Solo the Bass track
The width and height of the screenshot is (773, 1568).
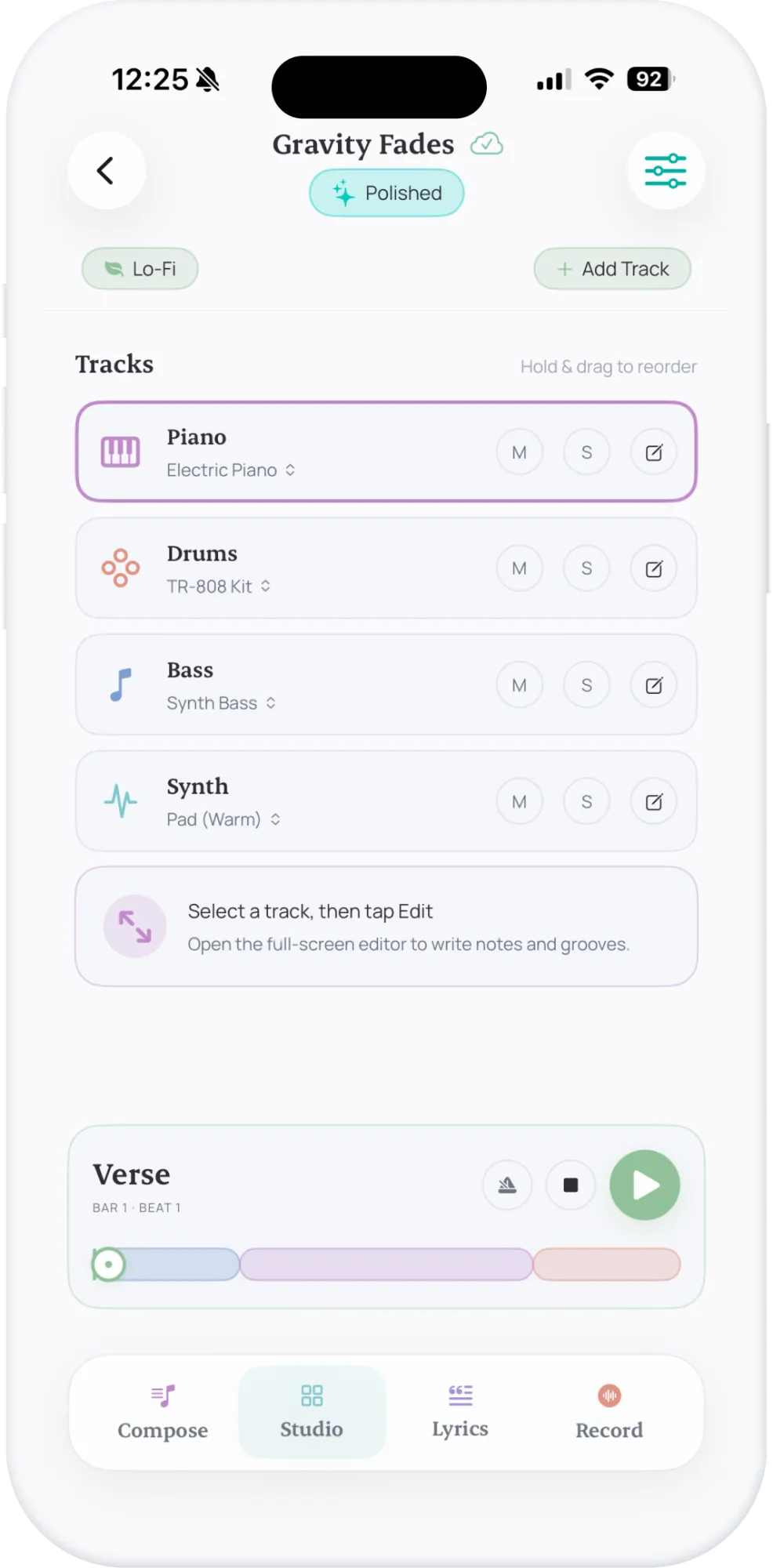point(586,684)
